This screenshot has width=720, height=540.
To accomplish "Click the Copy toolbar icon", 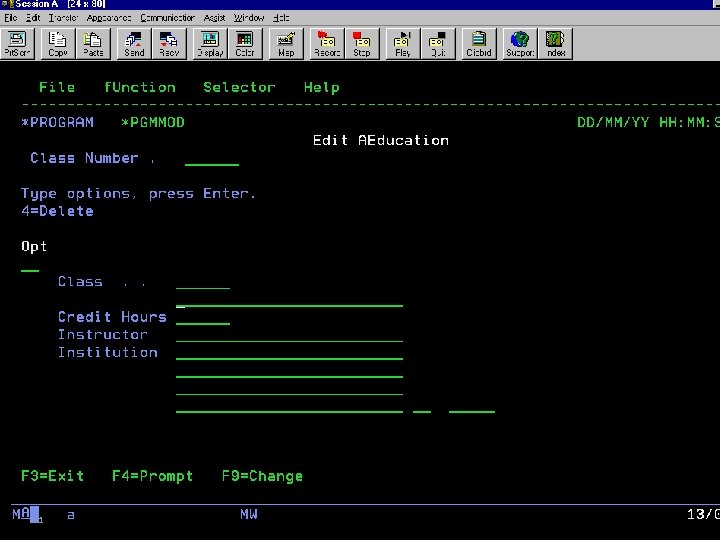I will (x=58, y=44).
